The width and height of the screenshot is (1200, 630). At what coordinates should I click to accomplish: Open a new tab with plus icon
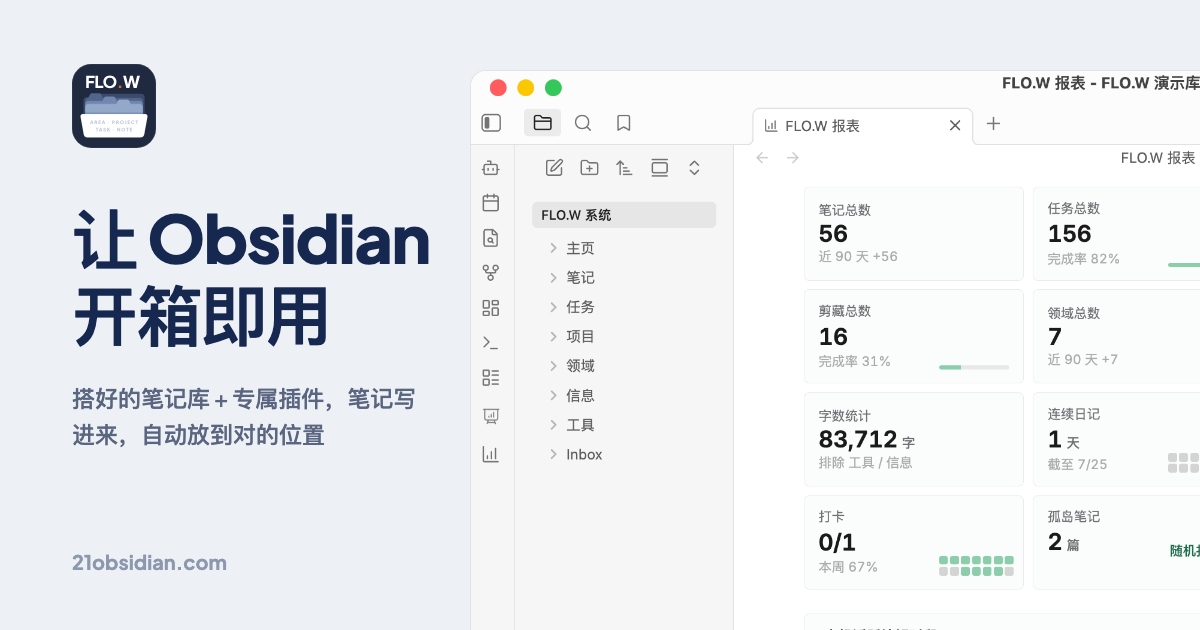[x=993, y=124]
